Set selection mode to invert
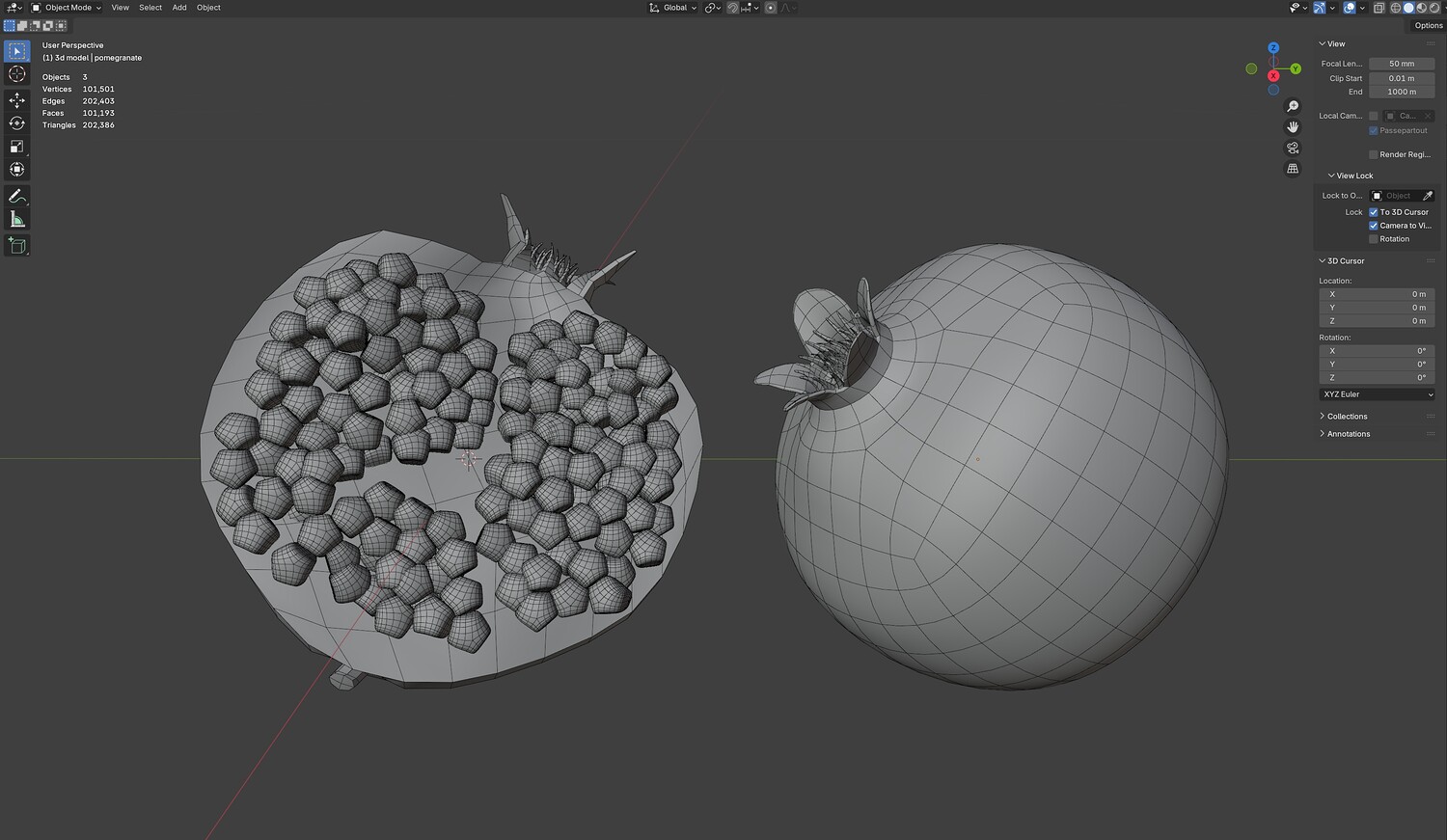This screenshot has width=1447, height=840. click(x=48, y=26)
